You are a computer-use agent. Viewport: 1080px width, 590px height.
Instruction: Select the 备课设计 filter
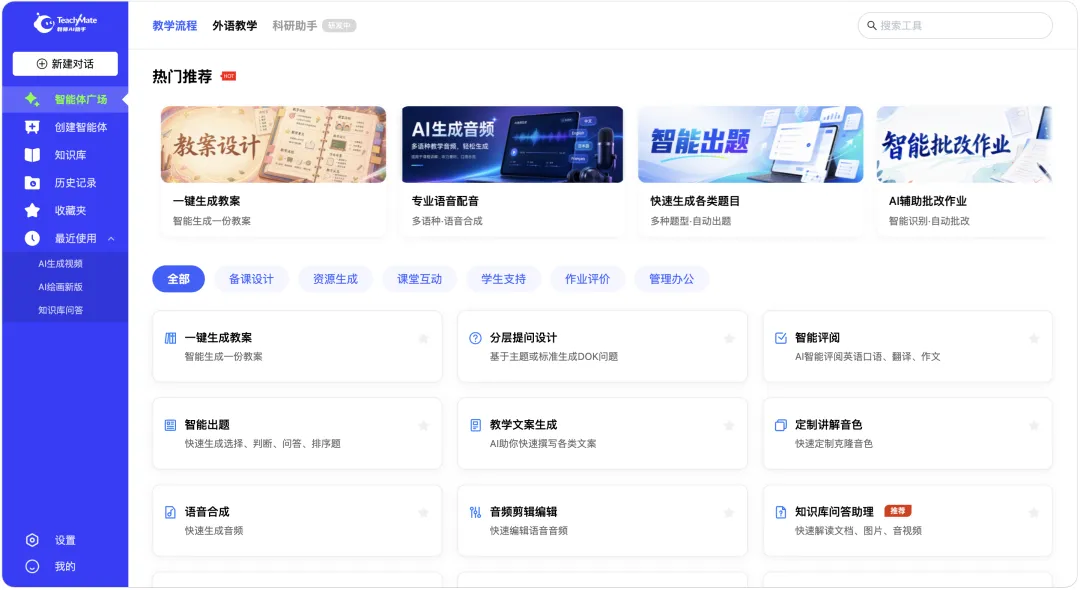251,279
